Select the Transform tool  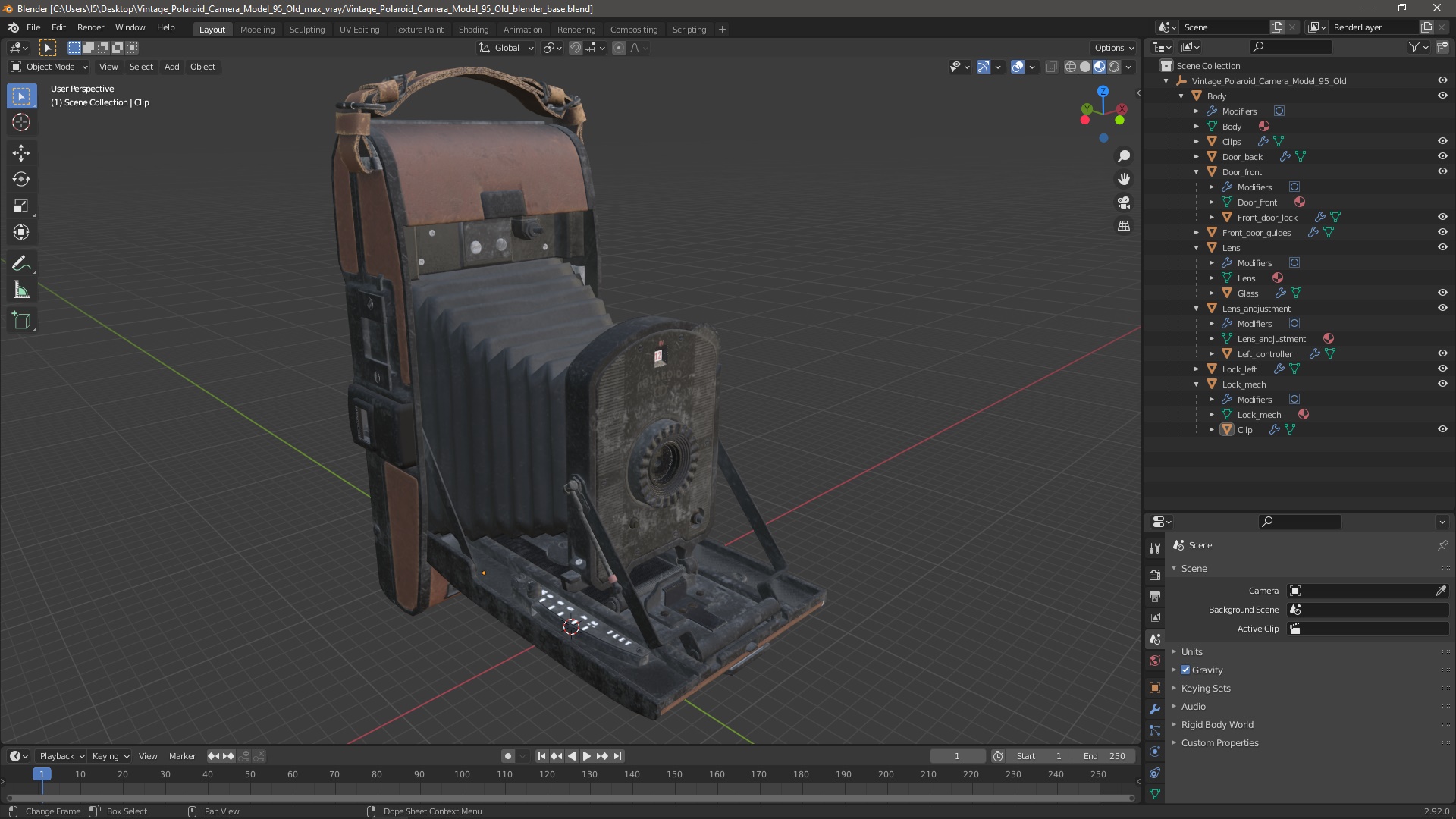click(x=21, y=233)
